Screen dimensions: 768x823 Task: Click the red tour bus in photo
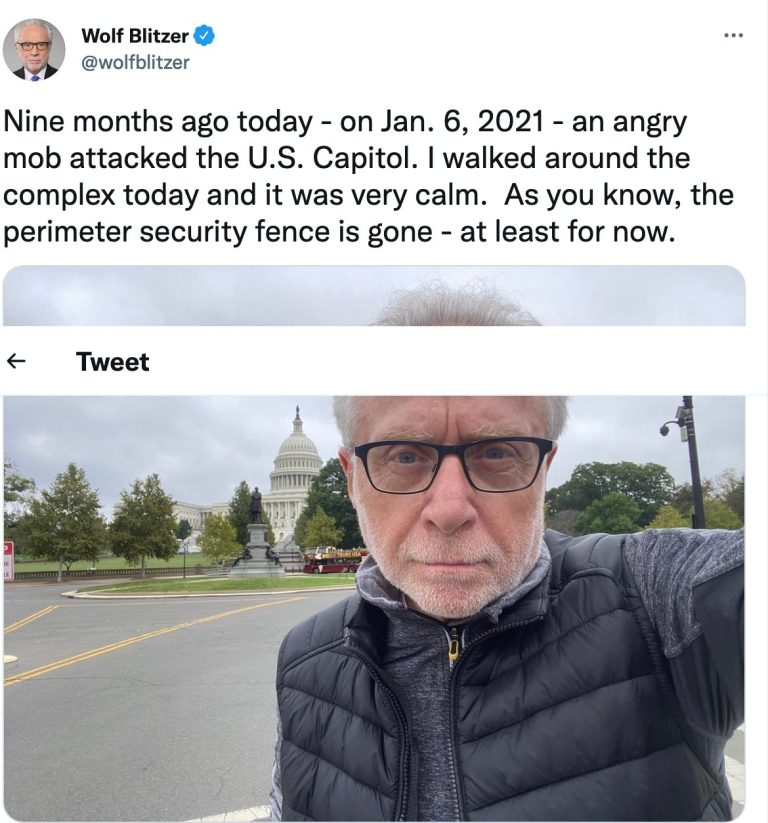point(334,560)
